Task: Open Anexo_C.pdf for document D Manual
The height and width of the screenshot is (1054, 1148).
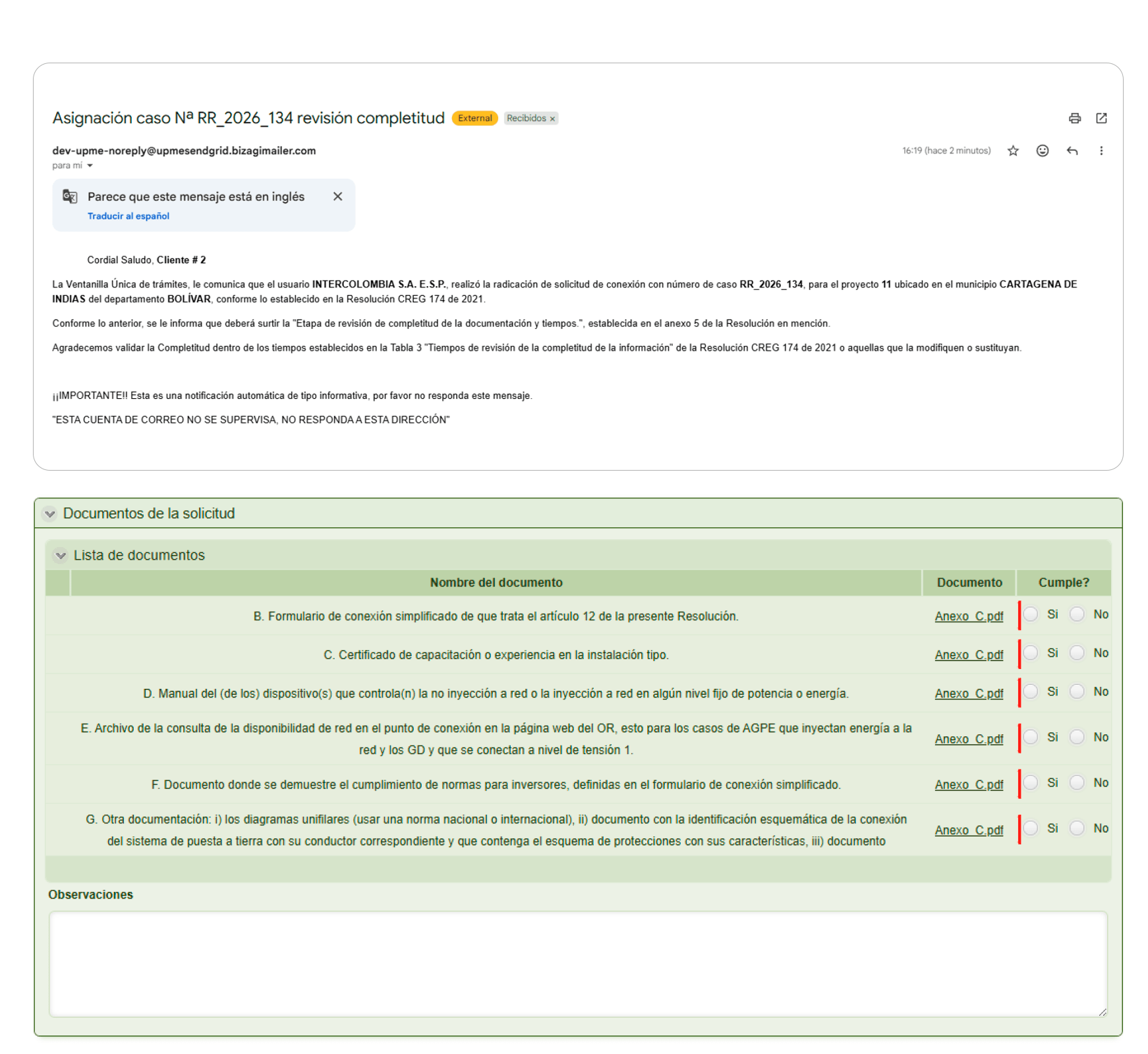Action: (x=968, y=693)
